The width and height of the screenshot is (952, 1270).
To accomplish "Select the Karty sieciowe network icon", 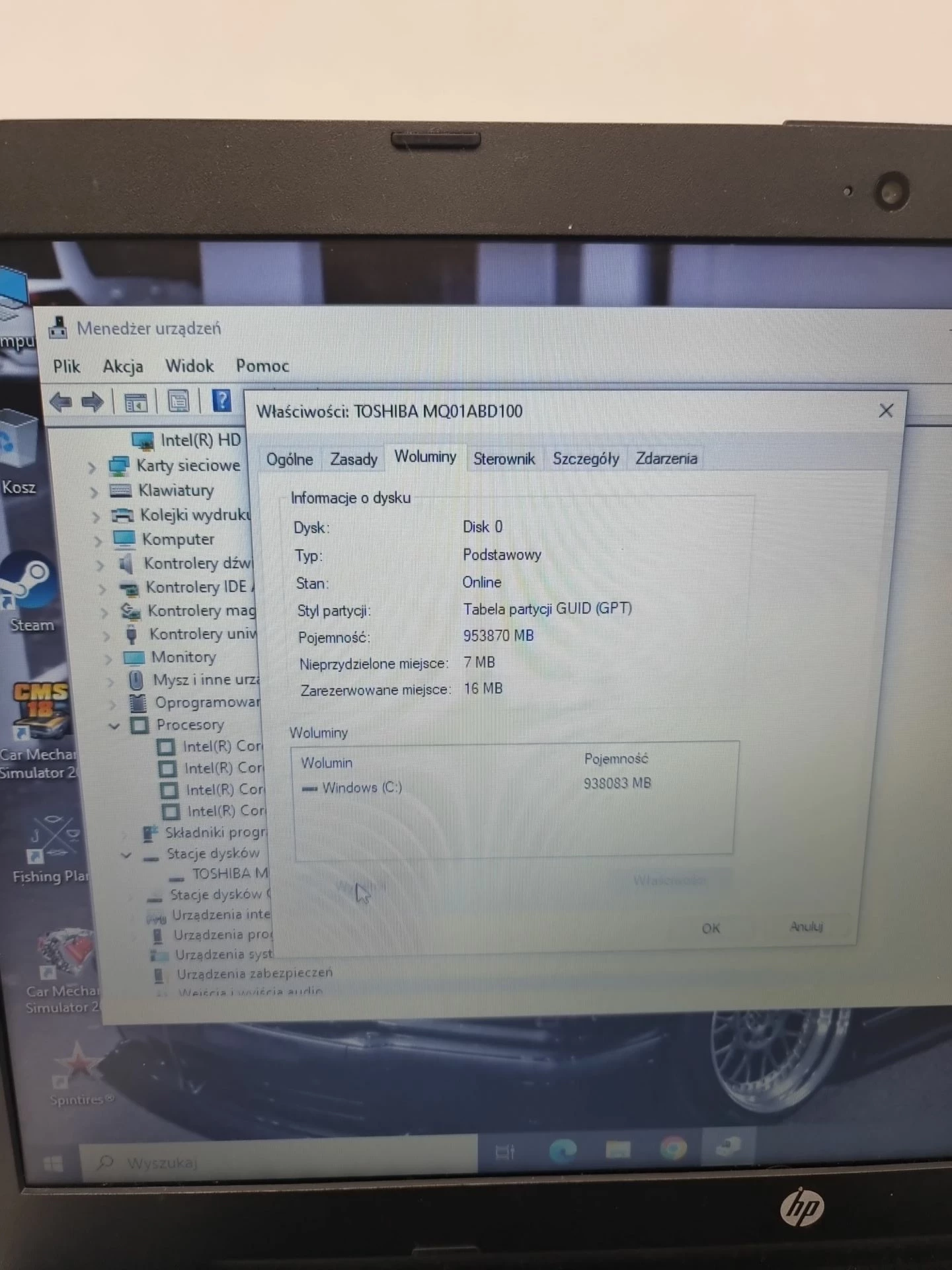I will 118,466.
